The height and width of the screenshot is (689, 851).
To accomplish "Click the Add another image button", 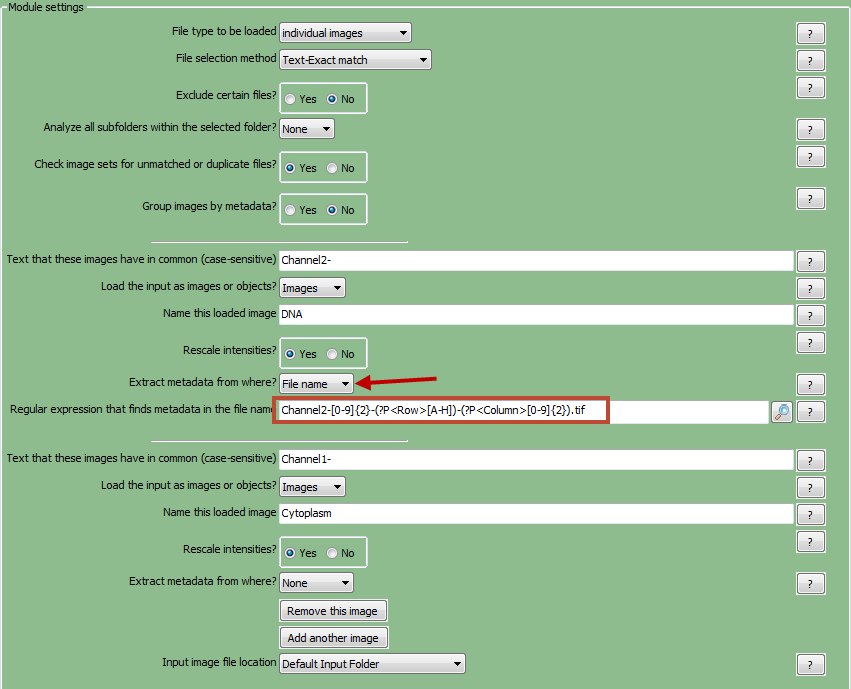I will coord(333,638).
